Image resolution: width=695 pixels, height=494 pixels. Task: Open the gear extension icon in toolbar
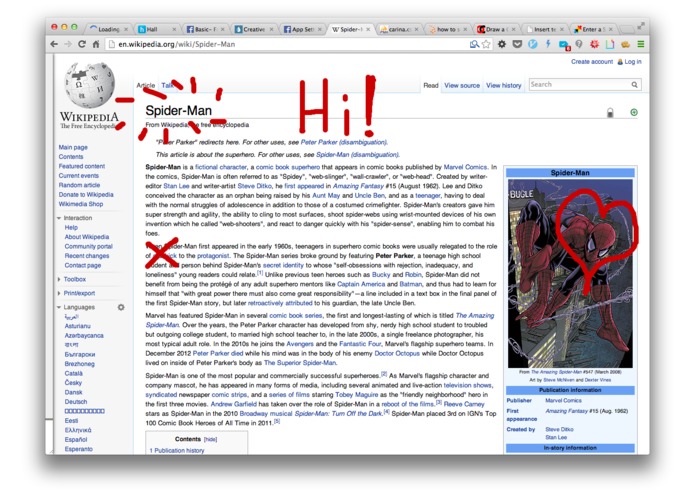[502, 44]
